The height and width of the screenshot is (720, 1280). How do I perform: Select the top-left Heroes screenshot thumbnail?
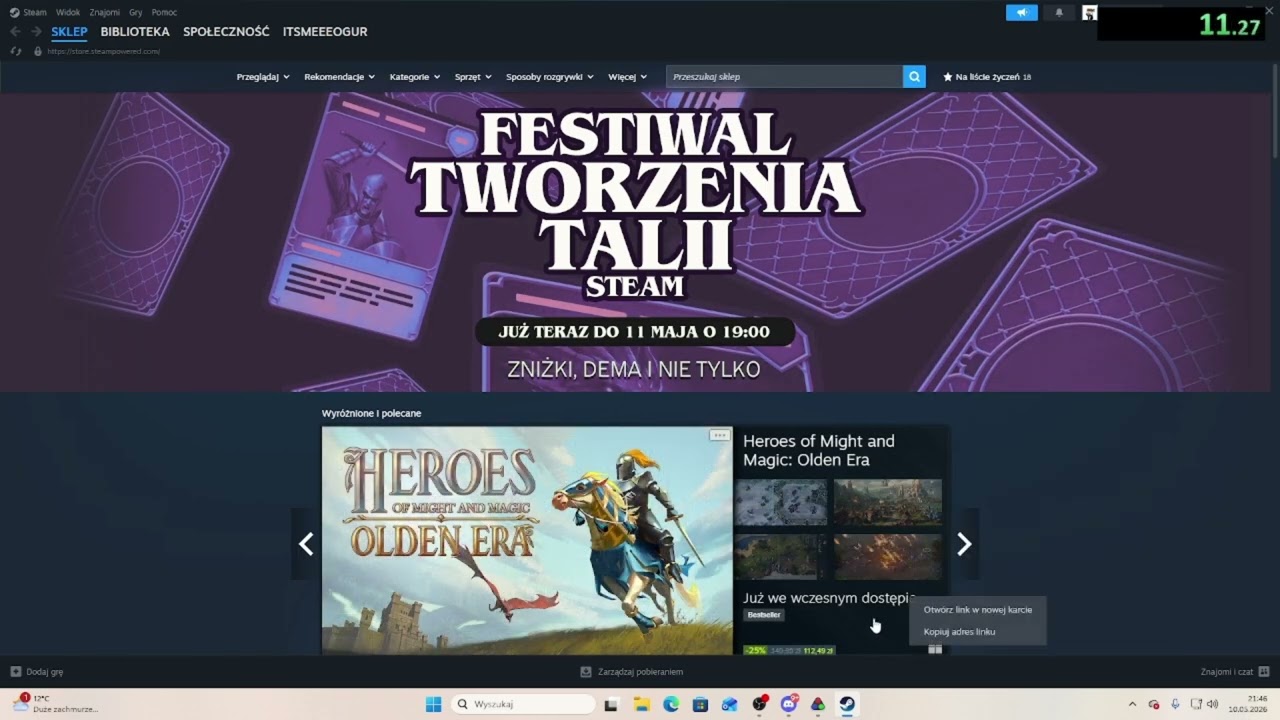(781, 502)
